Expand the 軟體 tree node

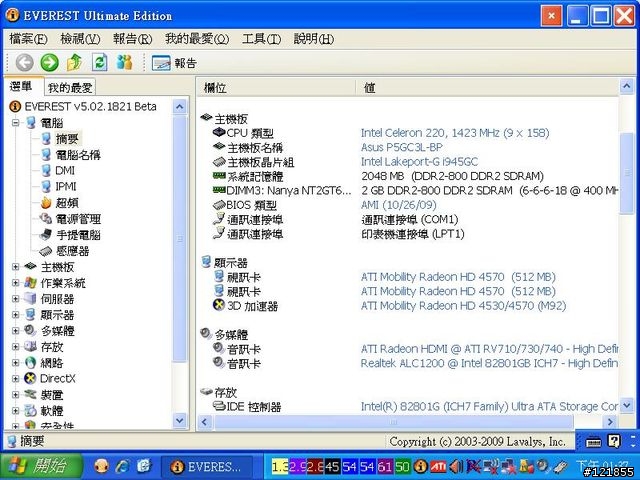pyautogui.click(x=16, y=411)
